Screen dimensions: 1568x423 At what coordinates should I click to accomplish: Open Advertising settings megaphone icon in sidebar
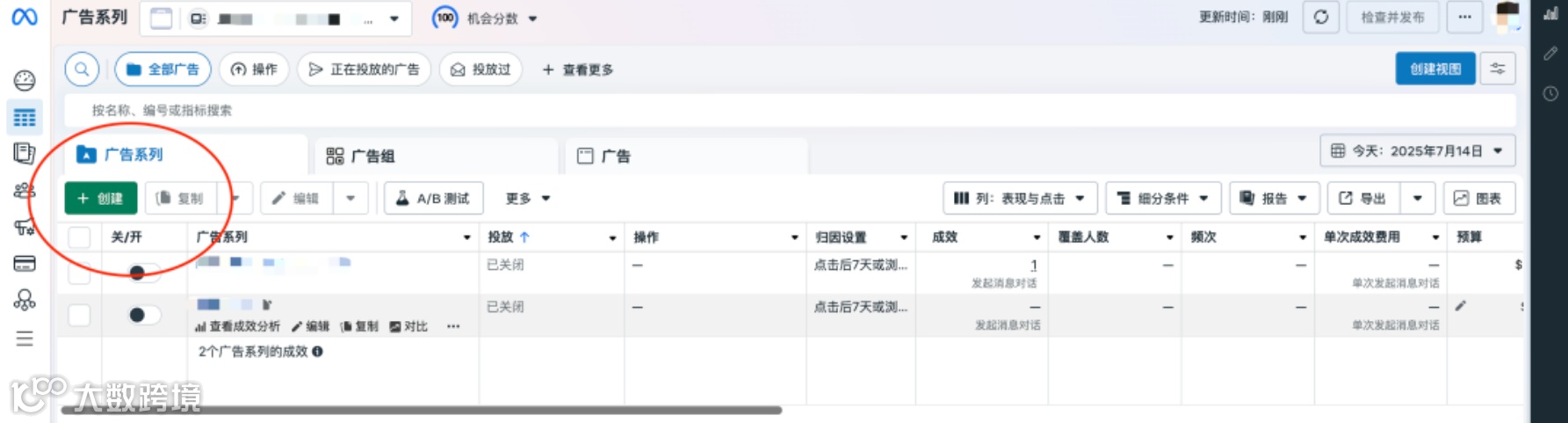25,227
